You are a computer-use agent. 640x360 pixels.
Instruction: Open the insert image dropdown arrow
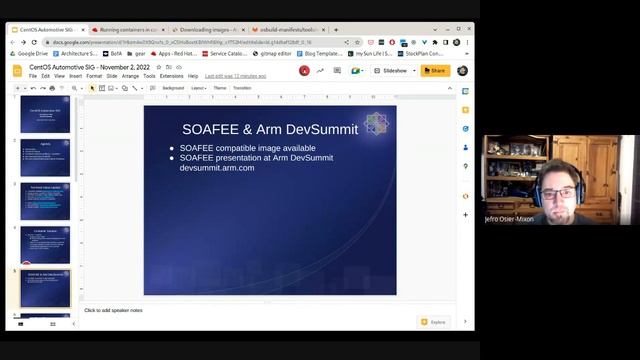(117, 88)
